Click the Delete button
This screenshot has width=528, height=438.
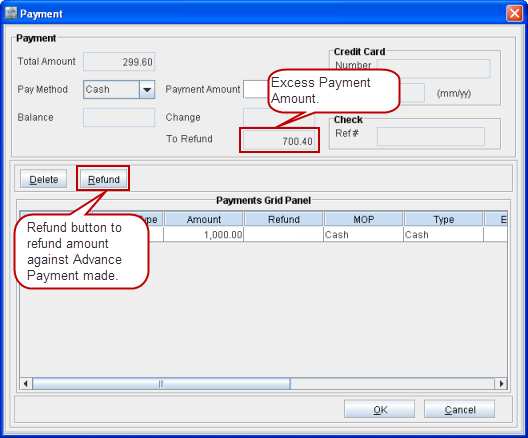pyautogui.click(x=43, y=179)
